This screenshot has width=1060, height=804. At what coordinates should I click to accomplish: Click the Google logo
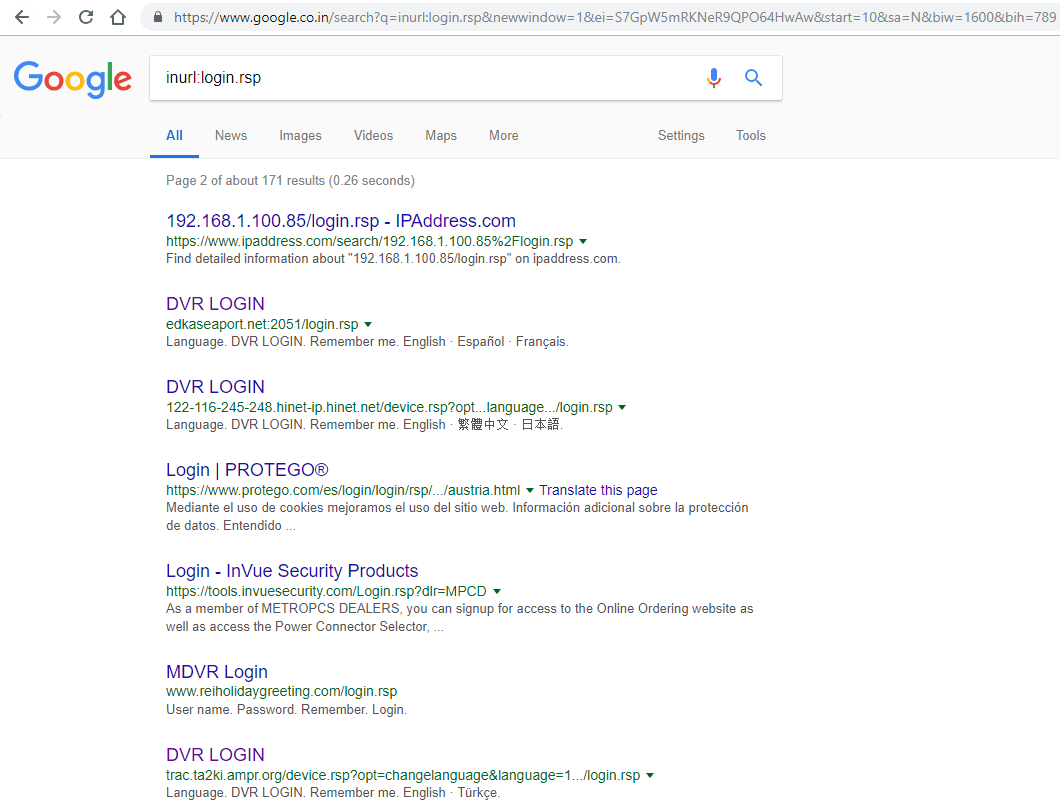(73, 79)
